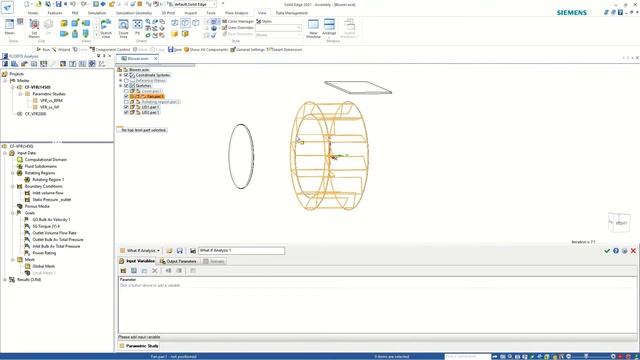Click the add simulation parameter icon
640x360 pixels.
pos(123,271)
